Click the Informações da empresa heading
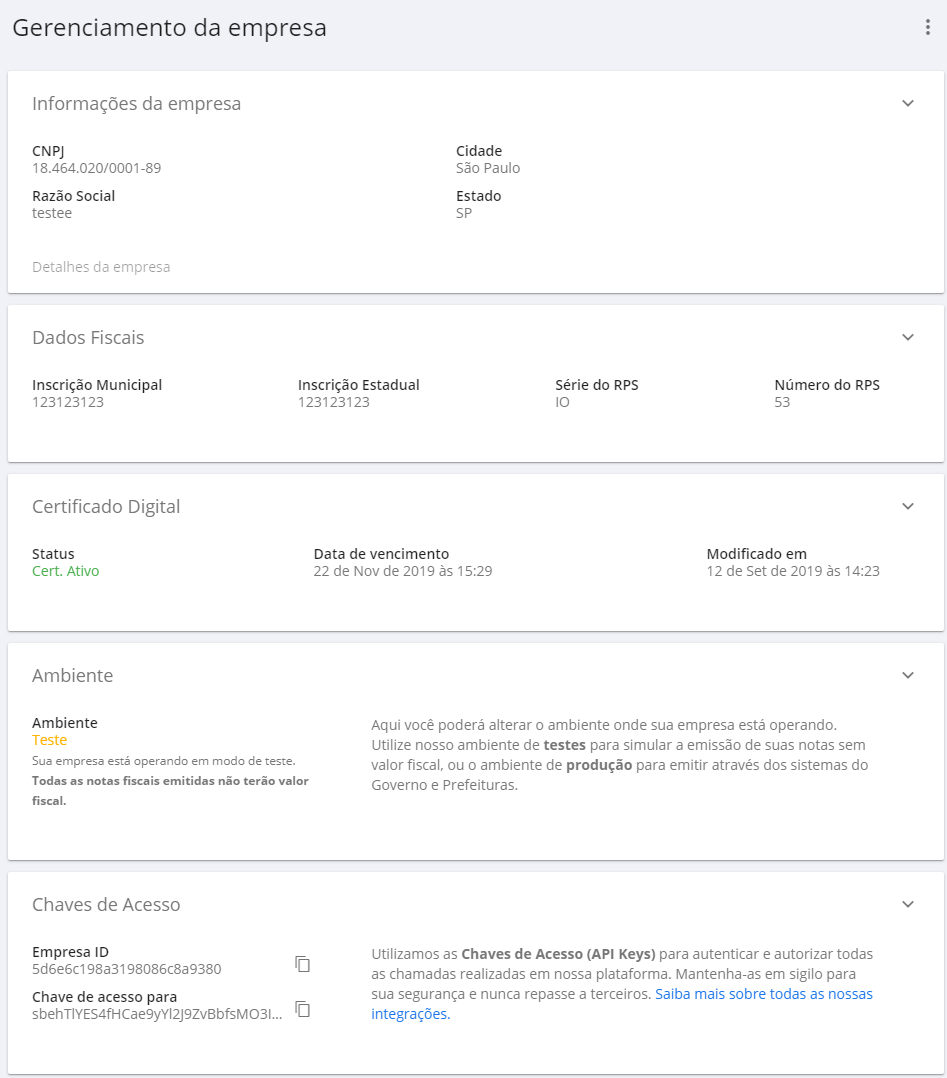The image size is (947, 1078). point(136,104)
